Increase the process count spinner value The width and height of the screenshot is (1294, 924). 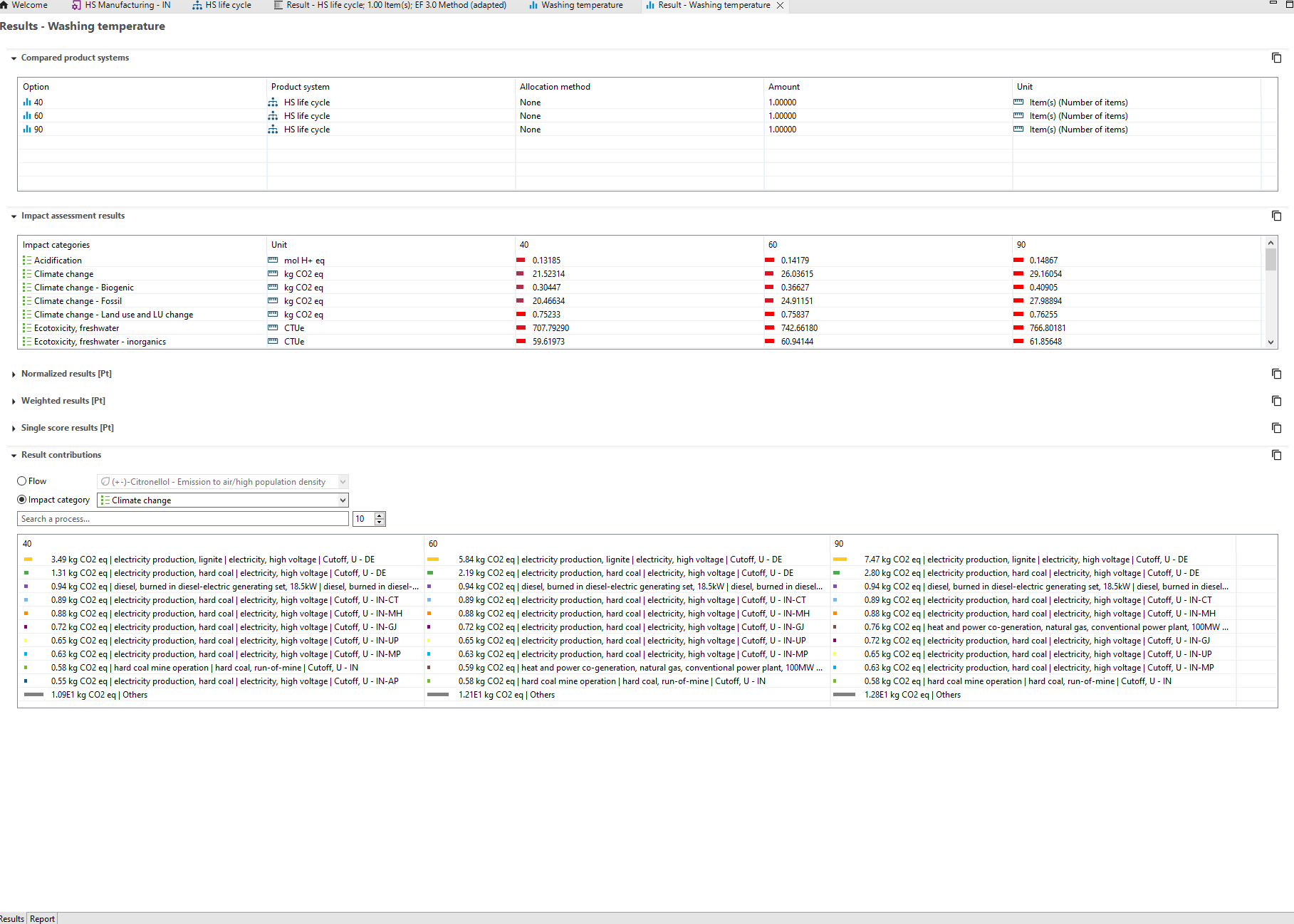click(x=380, y=515)
